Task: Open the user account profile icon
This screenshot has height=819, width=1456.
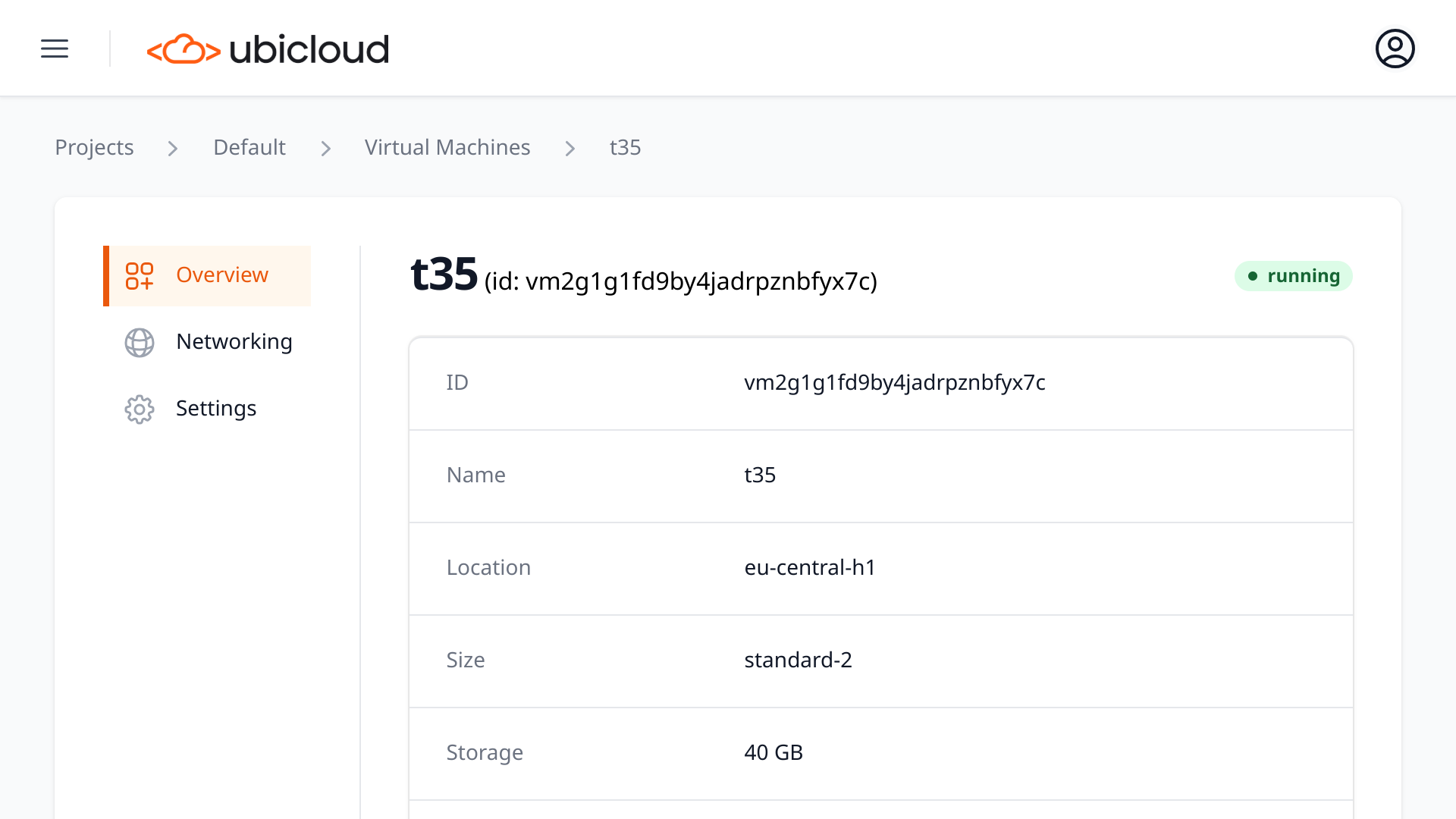Action: 1395,49
